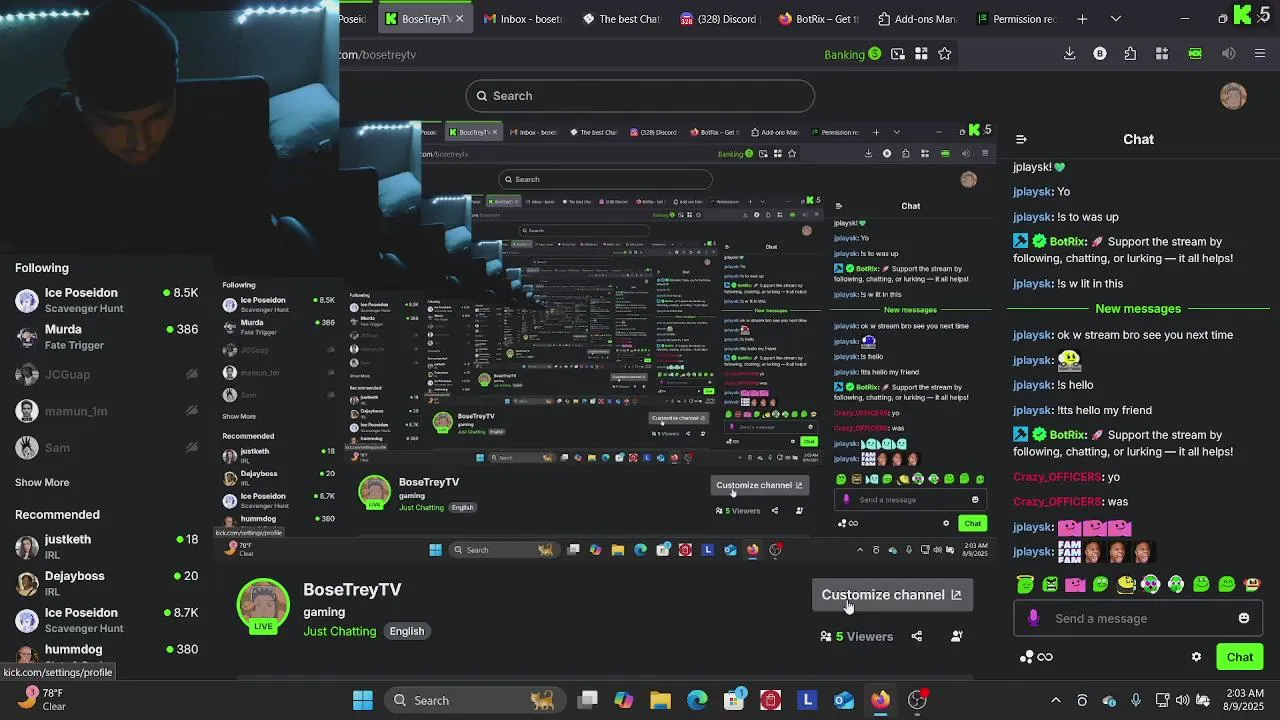This screenshot has width=1280, height=720.
Task: Open the Just Chatting category link
Action: point(340,631)
